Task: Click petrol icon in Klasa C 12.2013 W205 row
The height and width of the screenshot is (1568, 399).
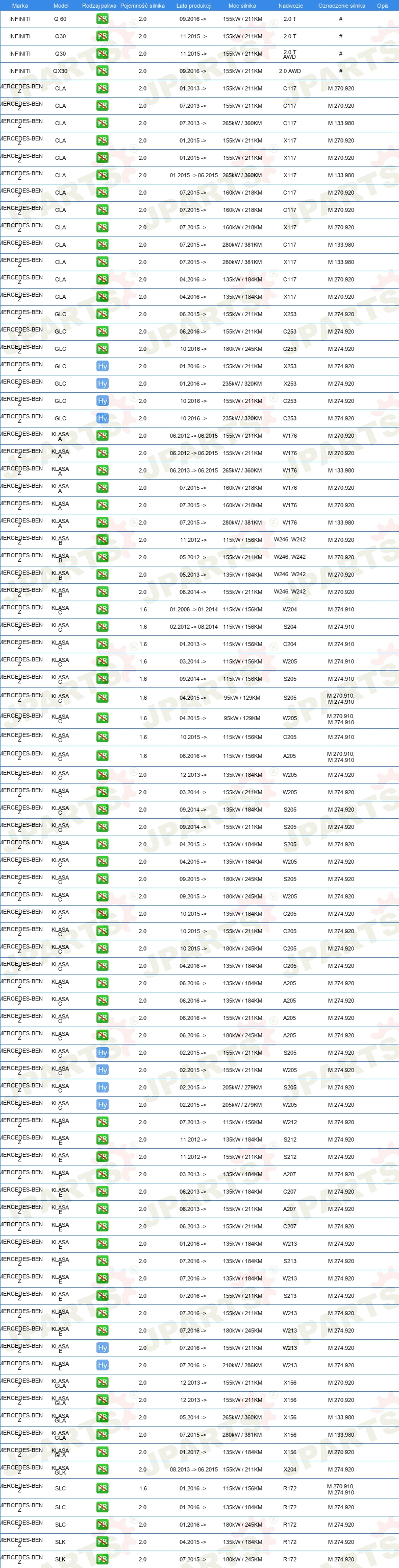Action: [102, 775]
